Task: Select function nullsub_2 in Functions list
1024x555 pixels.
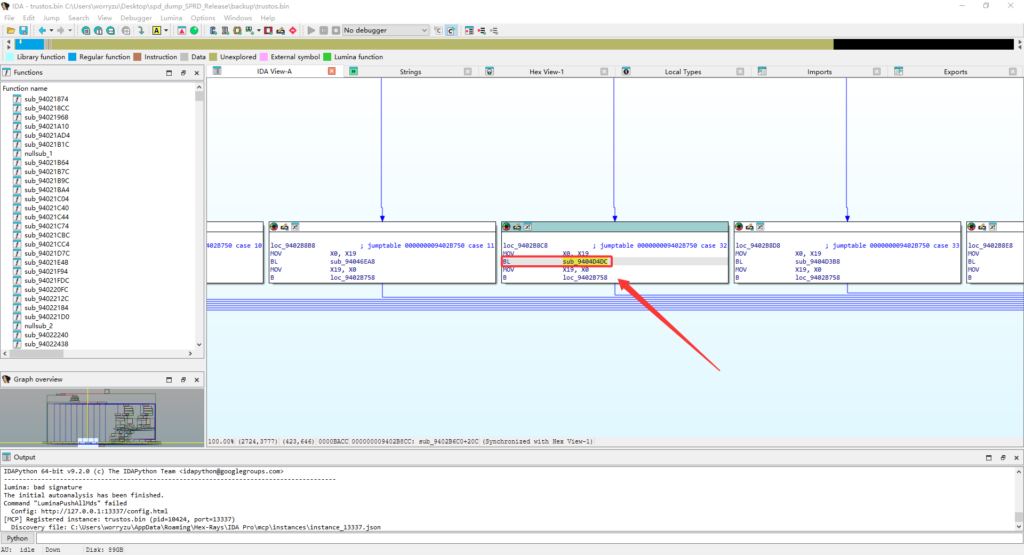Action: (39, 326)
